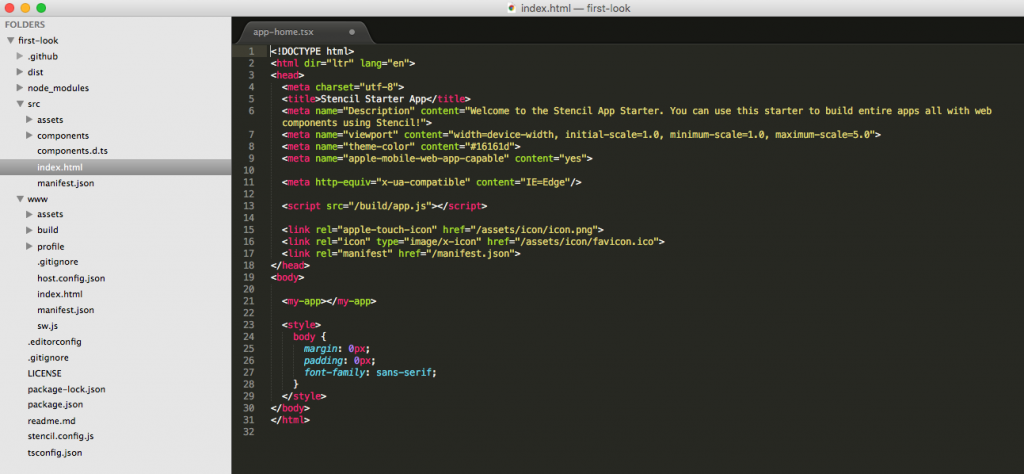1024x474 pixels.
Task: Open the sw.js file
Action: click(x=48, y=325)
